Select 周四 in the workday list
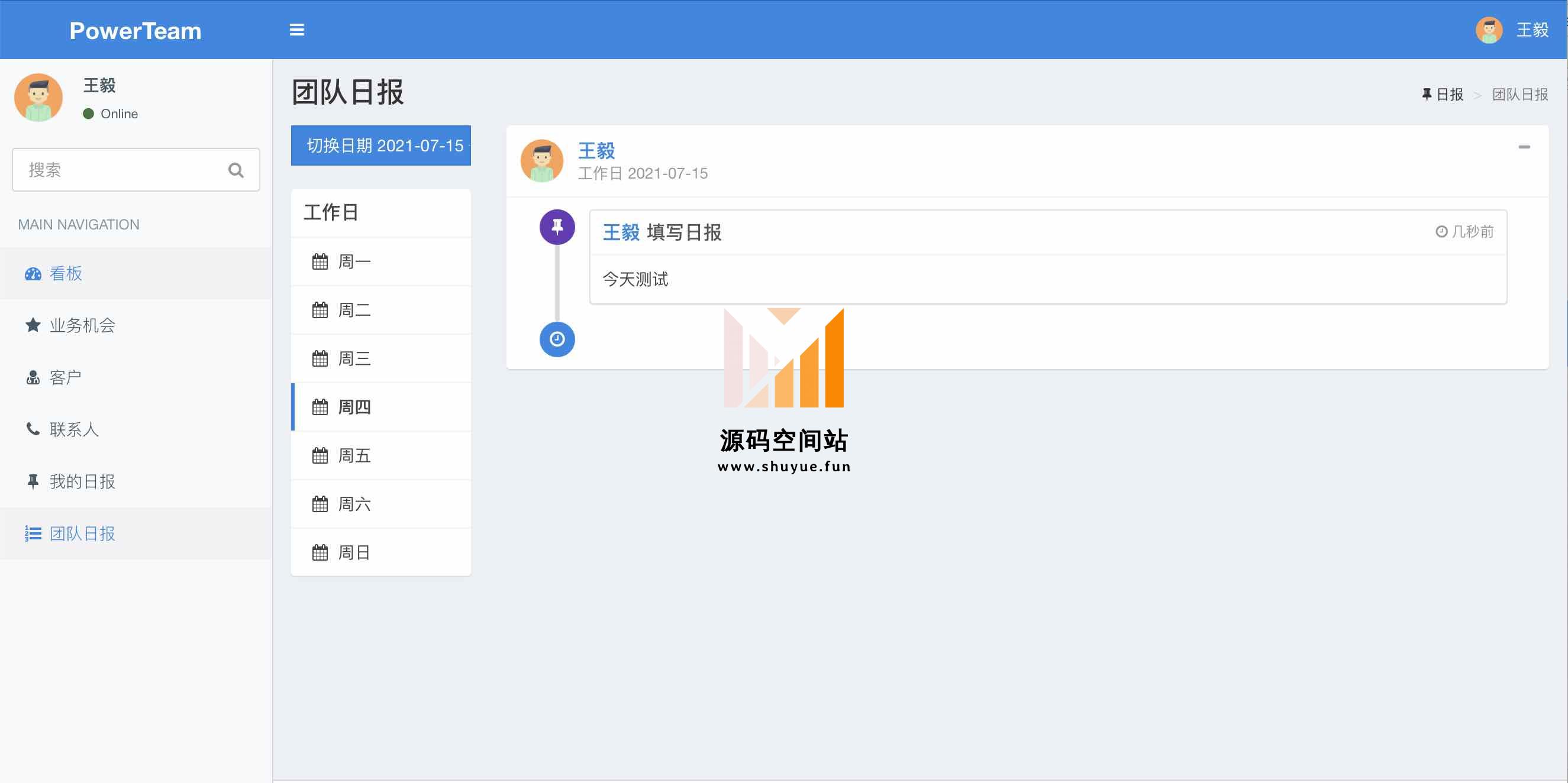Viewport: 1568px width, 783px height. pos(381,407)
